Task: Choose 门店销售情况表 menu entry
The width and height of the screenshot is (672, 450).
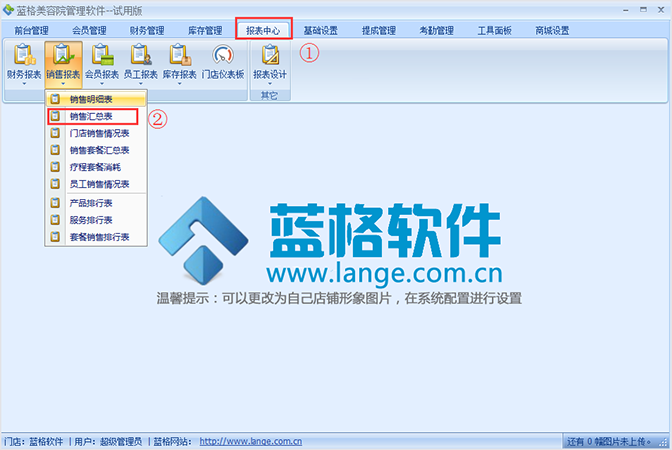Action: point(96,133)
